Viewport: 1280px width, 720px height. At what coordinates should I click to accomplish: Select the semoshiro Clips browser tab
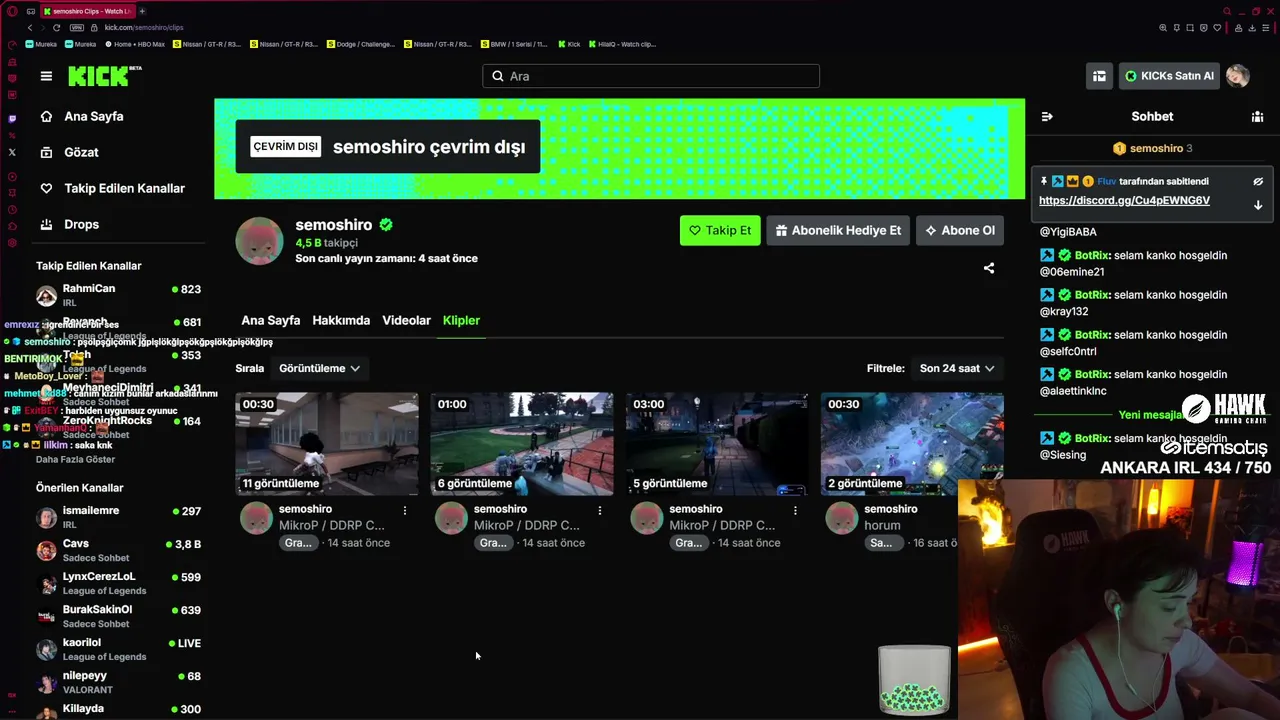87,11
